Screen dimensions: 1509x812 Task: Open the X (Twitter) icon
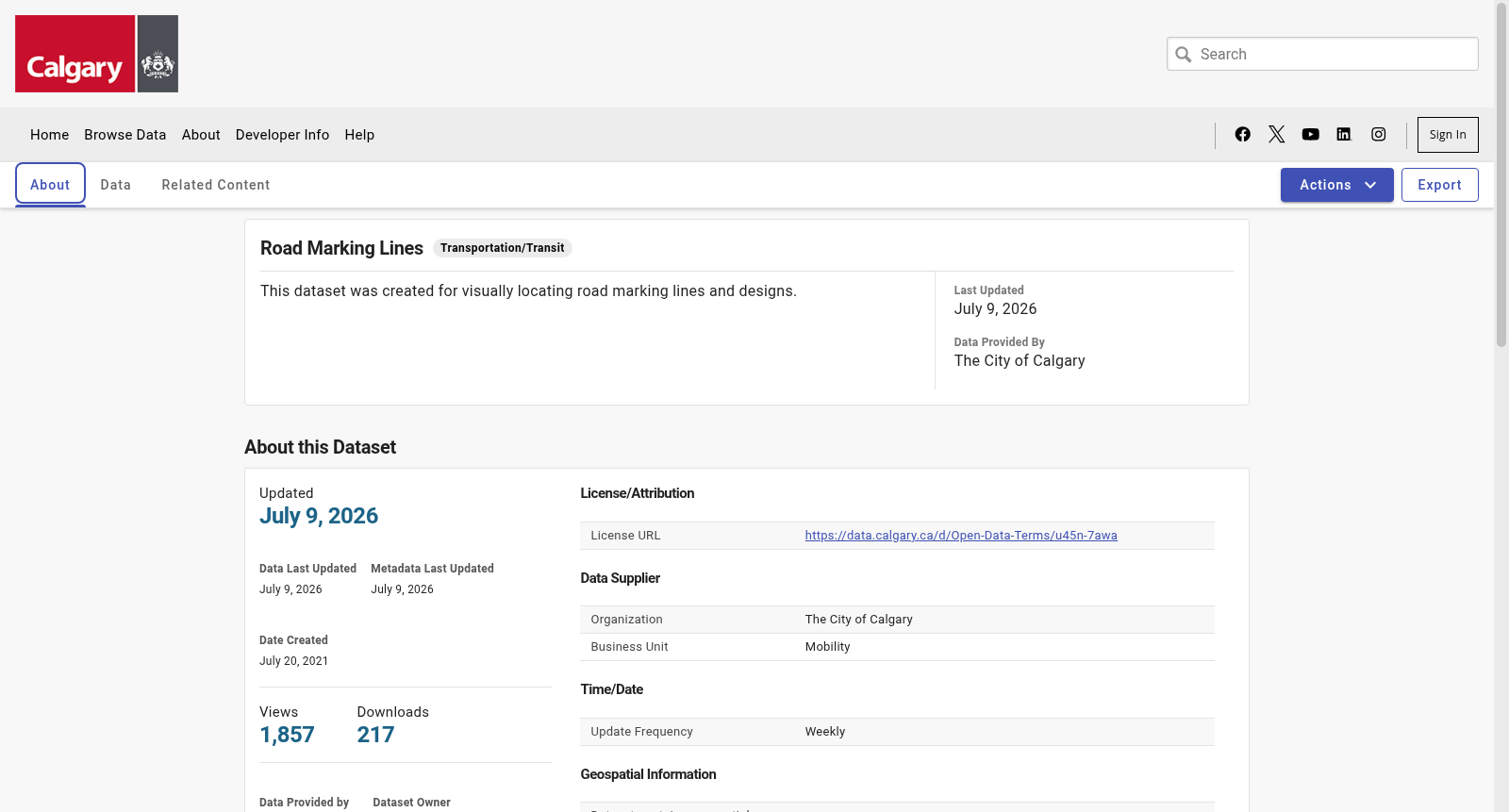[x=1276, y=134]
